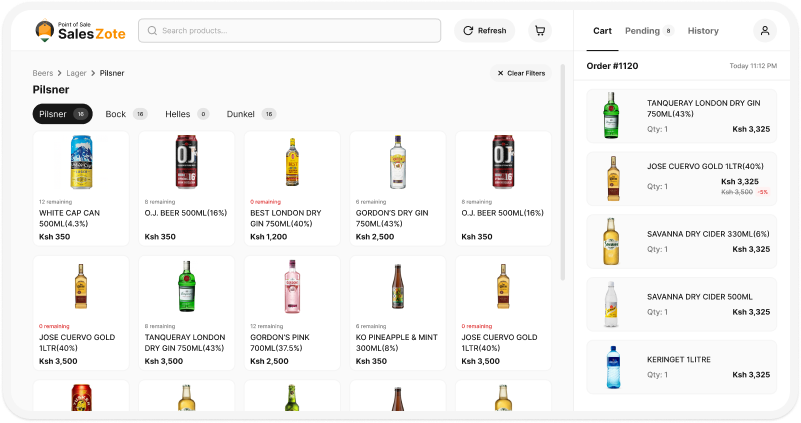This screenshot has width=801, height=423.
Task: Click the Tanqueray bottle image in product grid
Action: click(186, 287)
